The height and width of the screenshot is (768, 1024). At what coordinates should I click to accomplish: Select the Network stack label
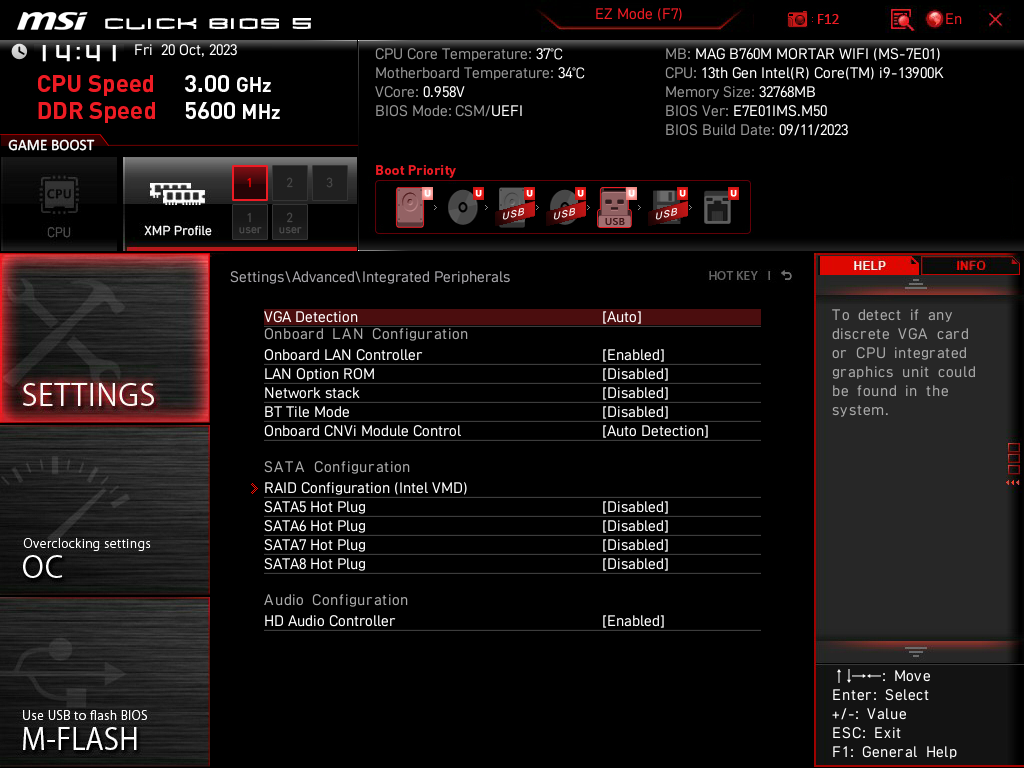tap(312, 392)
